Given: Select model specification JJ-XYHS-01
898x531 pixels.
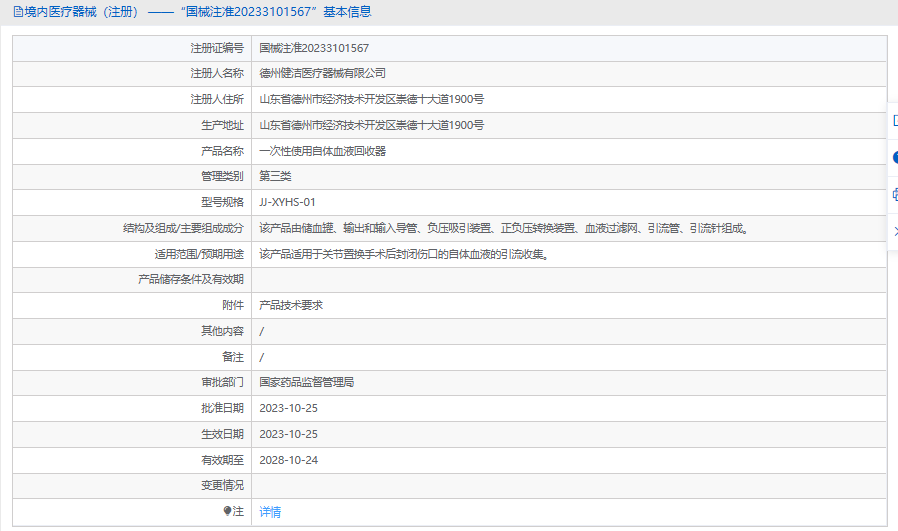Looking at the screenshot, I should click(287, 202).
